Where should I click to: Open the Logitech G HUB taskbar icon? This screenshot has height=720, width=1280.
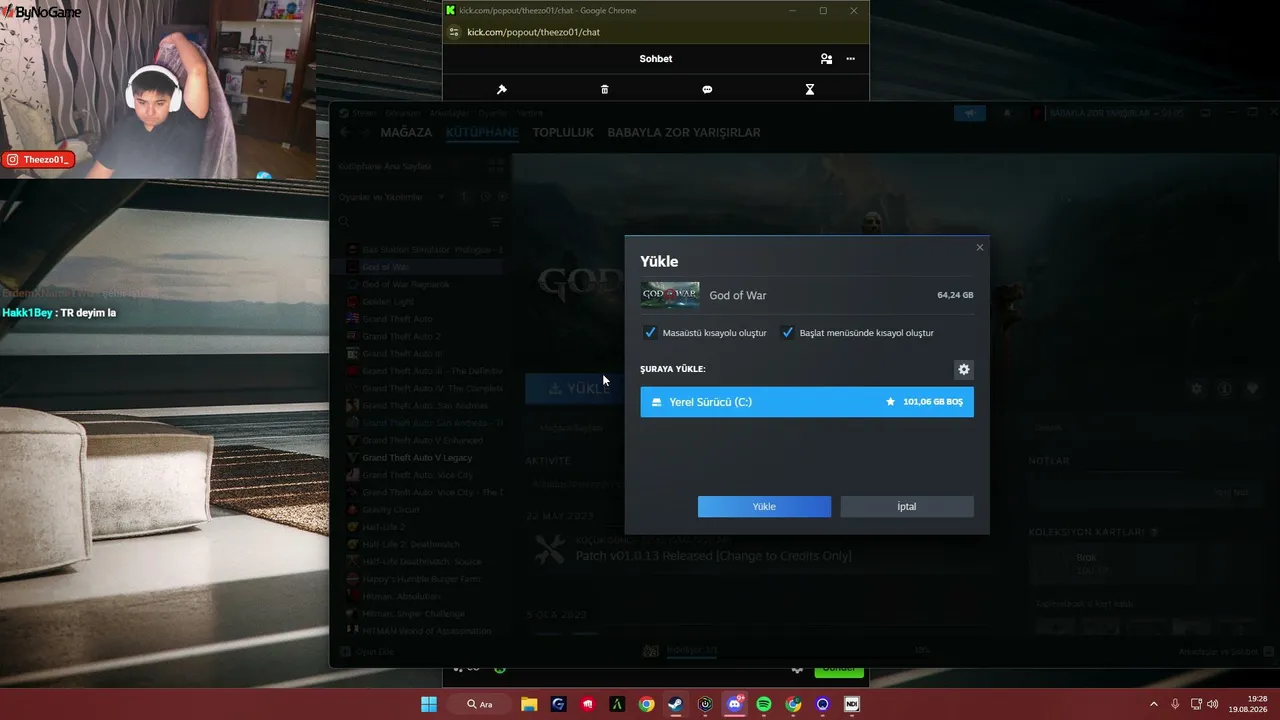[x=558, y=704]
